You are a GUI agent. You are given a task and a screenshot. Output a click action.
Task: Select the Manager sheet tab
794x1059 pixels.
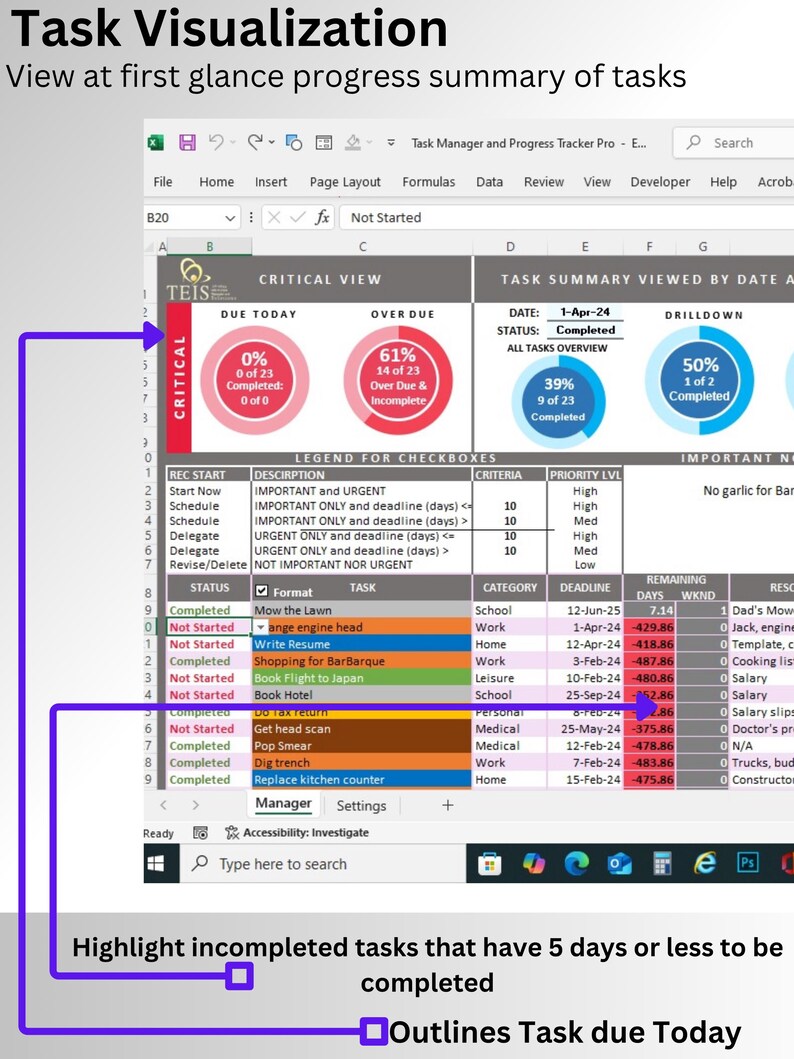click(x=284, y=804)
